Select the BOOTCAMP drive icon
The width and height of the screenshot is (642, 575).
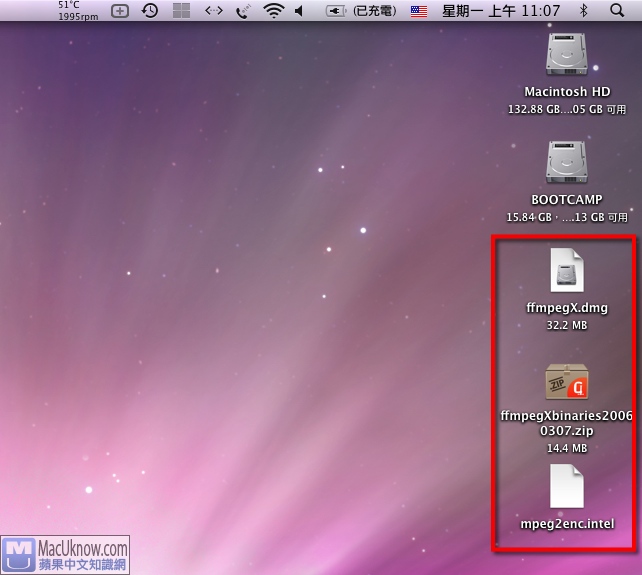567,162
